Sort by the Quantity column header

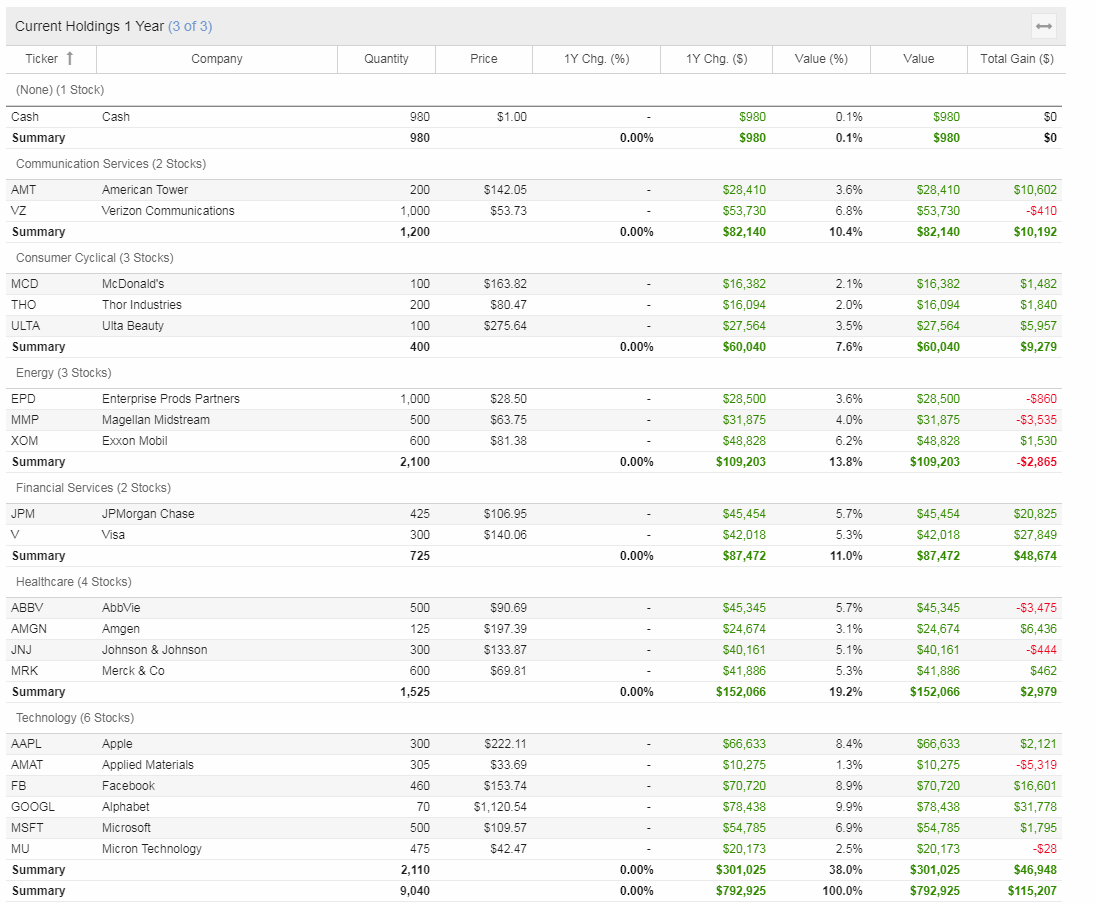(x=386, y=59)
